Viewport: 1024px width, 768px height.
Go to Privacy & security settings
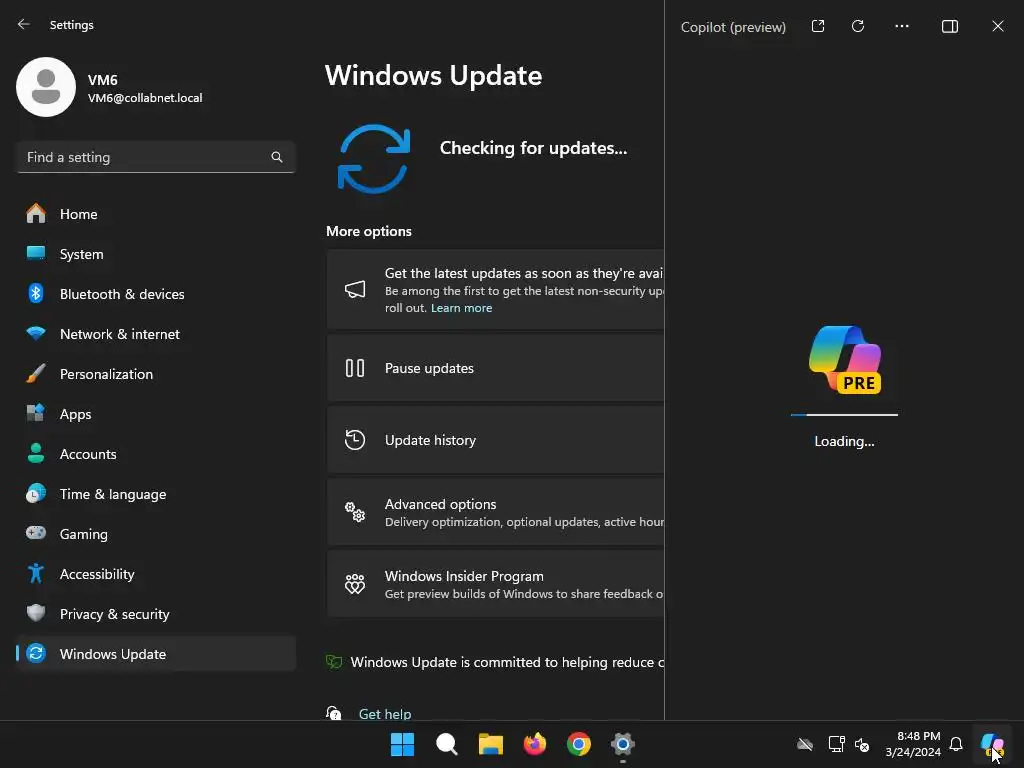tap(156, 614)
